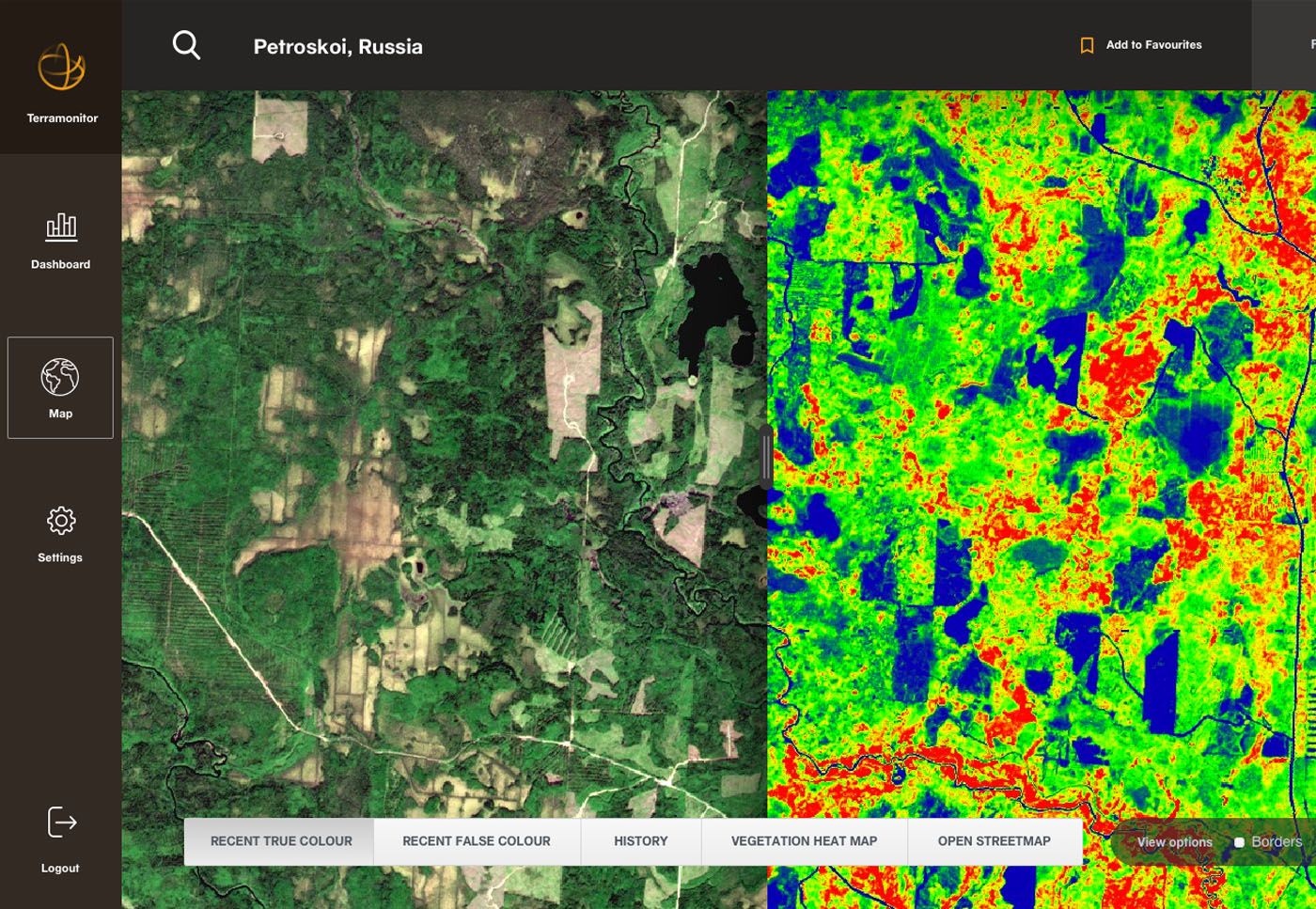Open Dashboard via the bar-chart icon
1316x909 pixels.
[60, 227]
